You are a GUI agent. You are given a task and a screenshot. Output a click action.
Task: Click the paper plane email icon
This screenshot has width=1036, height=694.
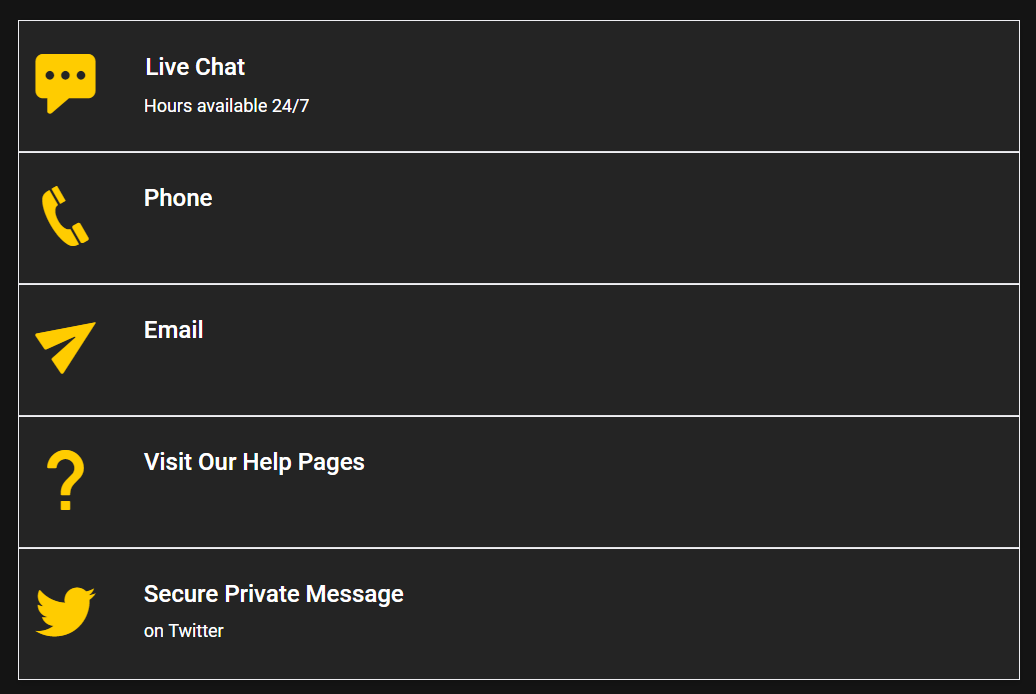click(x=65, y=347)
